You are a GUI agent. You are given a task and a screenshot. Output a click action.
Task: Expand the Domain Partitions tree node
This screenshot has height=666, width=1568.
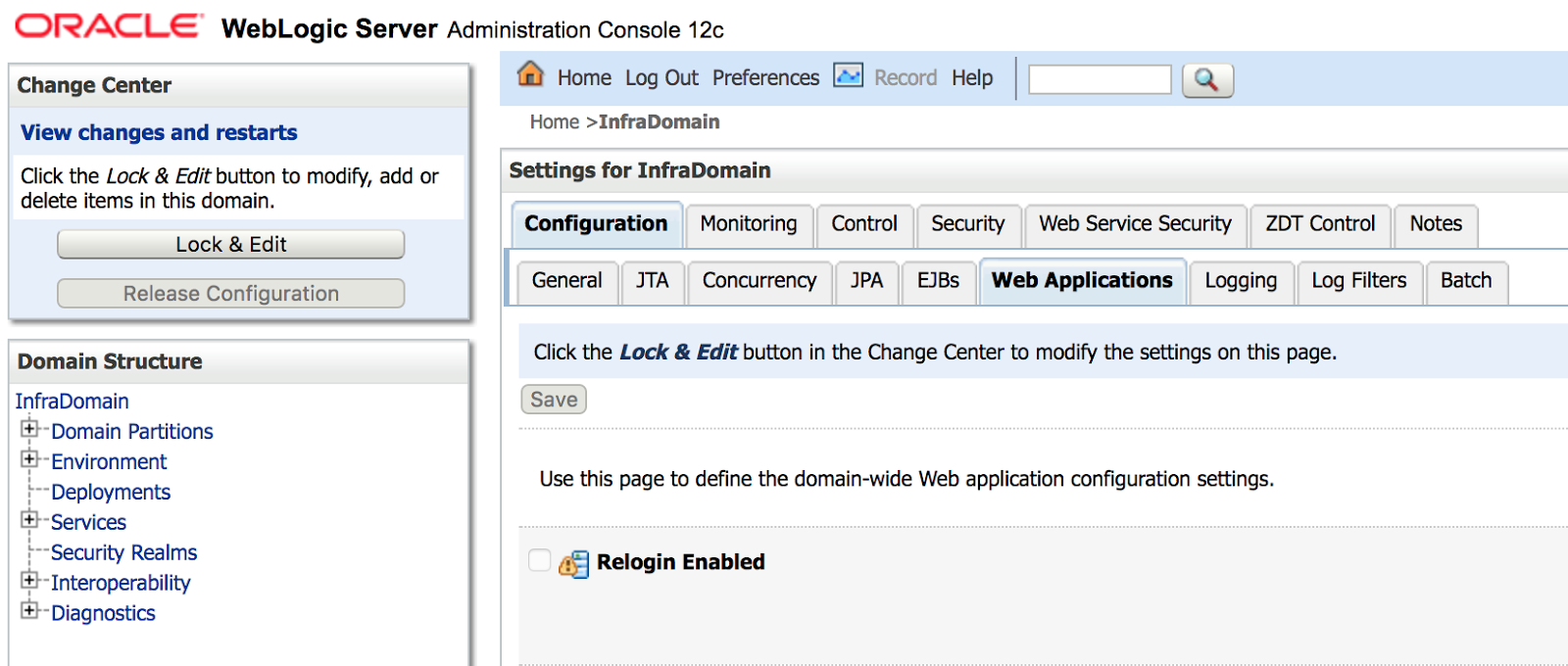tap(29, 429)
